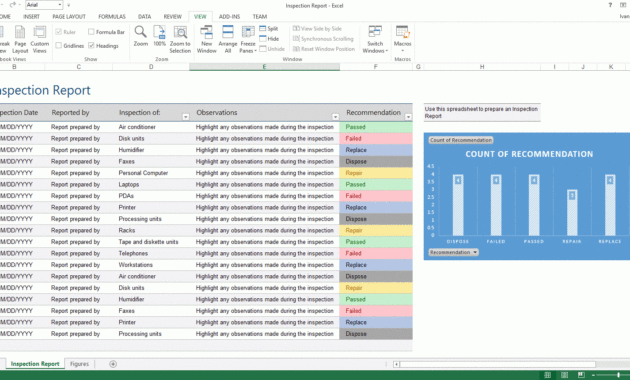Screen dimensions: 630x380
Task: Set zoom to 100%
Action: pos(160,36)
